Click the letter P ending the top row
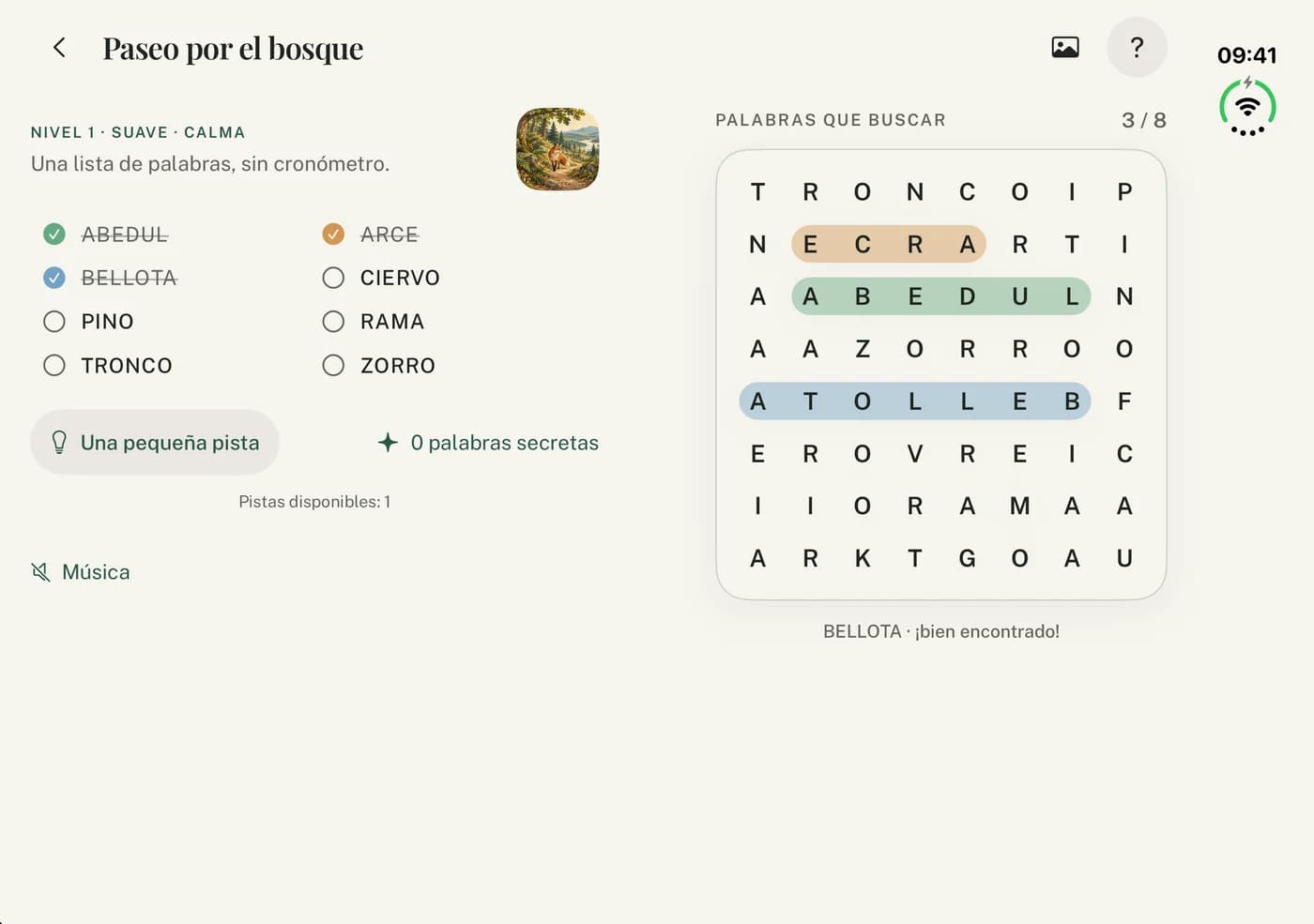 coord(1124,192)
